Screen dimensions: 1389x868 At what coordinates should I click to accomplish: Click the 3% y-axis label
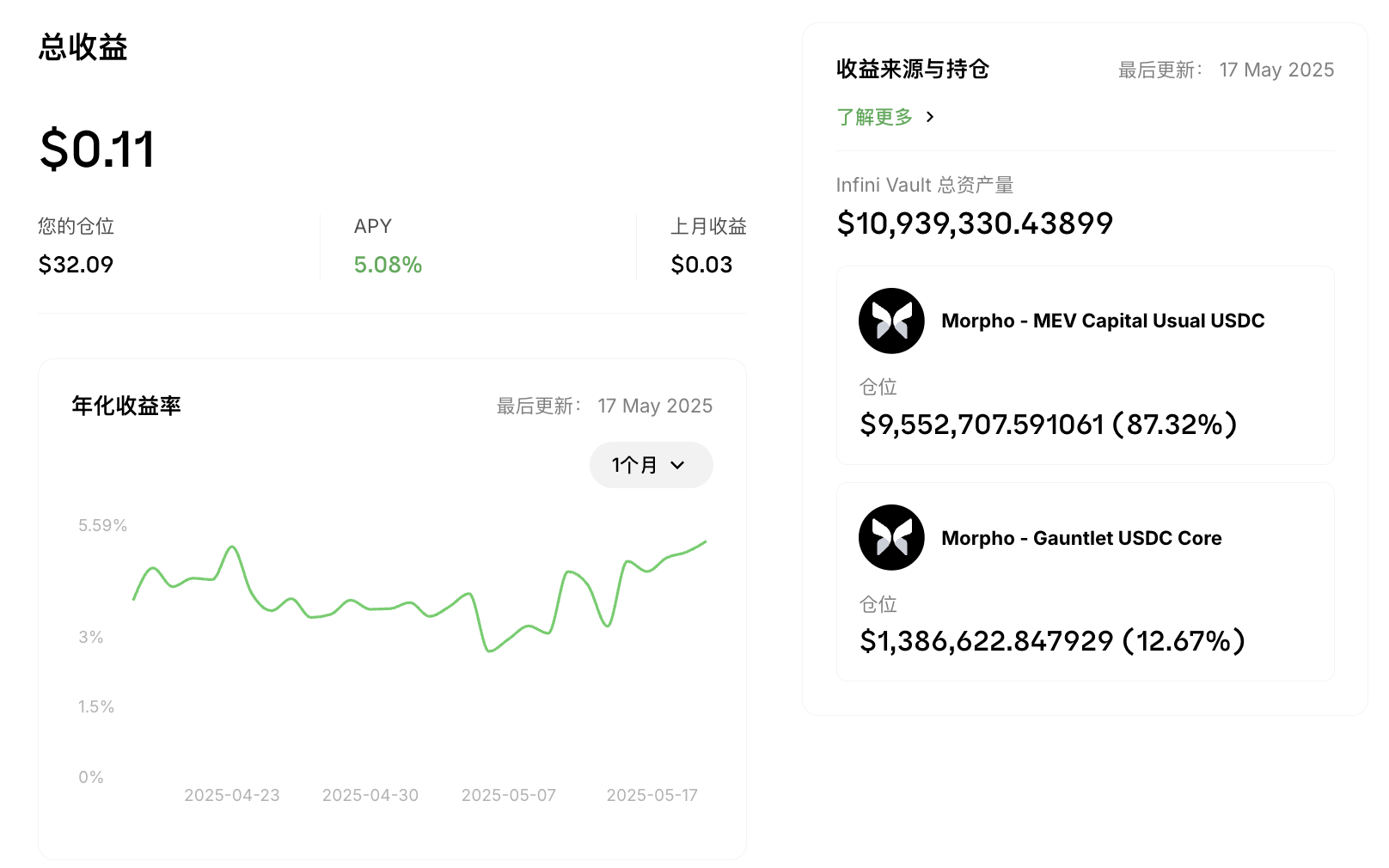click(x=90, y=637)
